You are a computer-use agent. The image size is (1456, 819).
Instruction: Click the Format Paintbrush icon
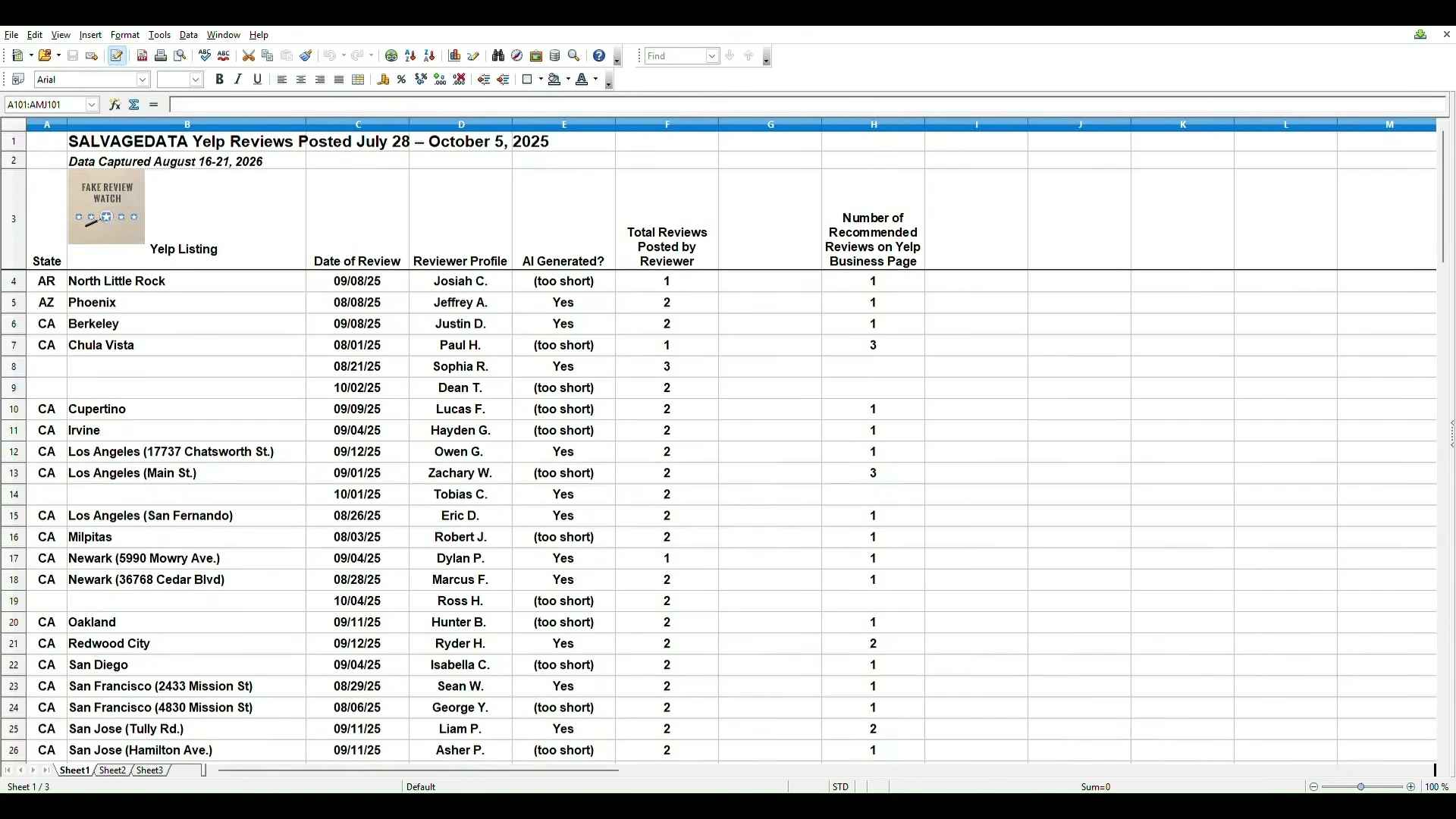click(x=306, y=56)
